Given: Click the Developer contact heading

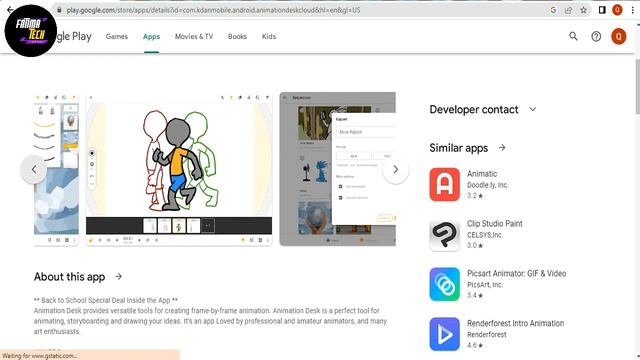Looking at the screenshot, I should point(474,109).
